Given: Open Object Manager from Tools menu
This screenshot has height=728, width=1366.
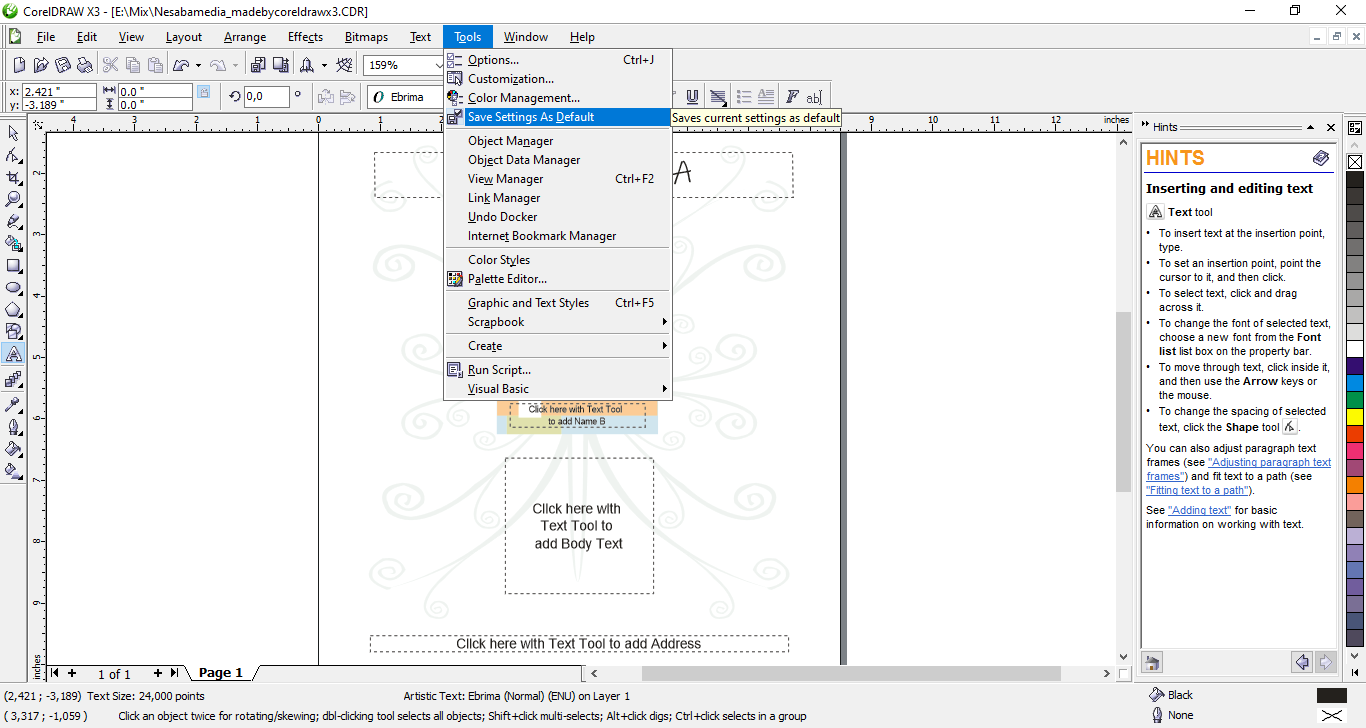Looking at the screenshot, I should point(510,141).
